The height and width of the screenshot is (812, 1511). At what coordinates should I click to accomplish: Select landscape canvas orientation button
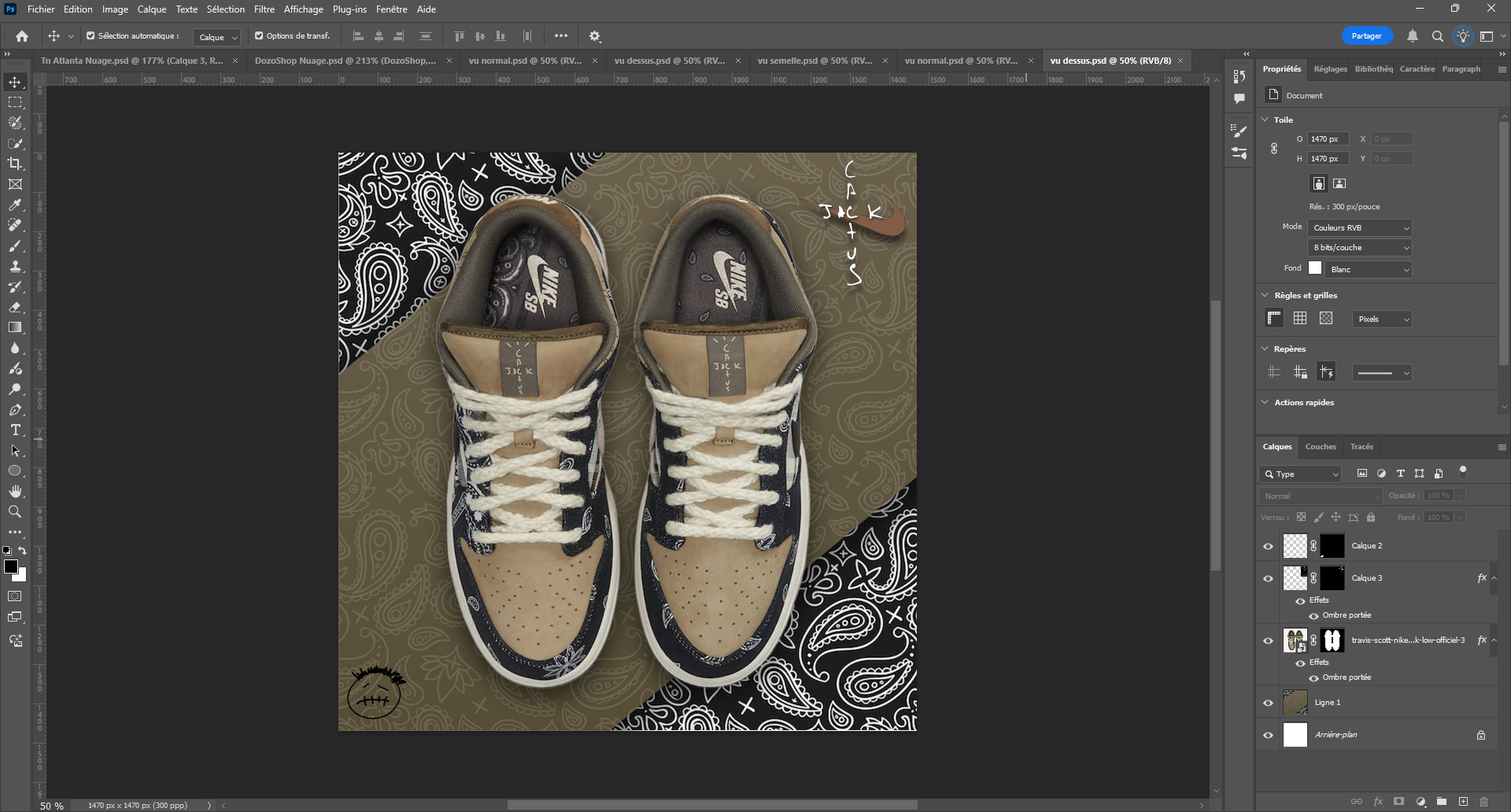coord(1339,183)
